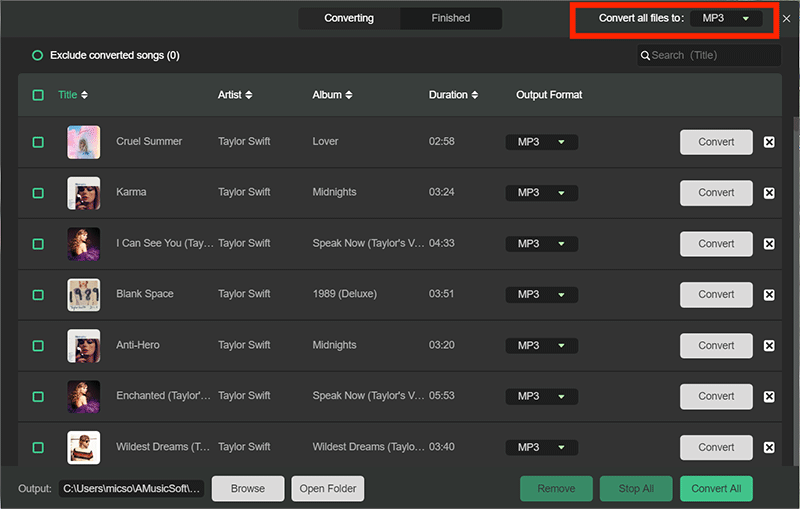This screenshot has width=800, height=509.
Task: Click the Stop All button
Action: (636, 489)
